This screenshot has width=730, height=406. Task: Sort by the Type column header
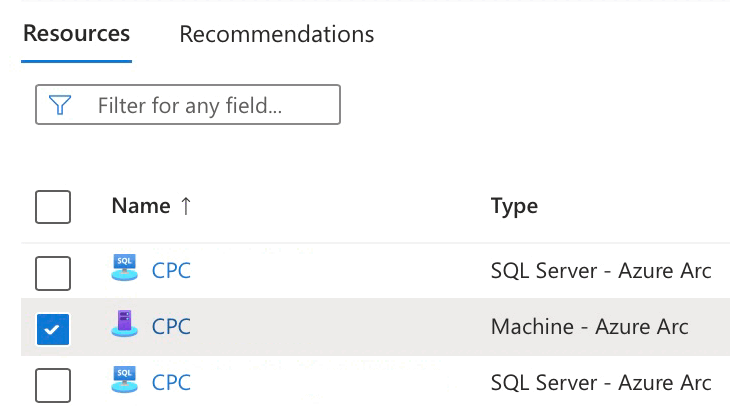tap(514, 206)
